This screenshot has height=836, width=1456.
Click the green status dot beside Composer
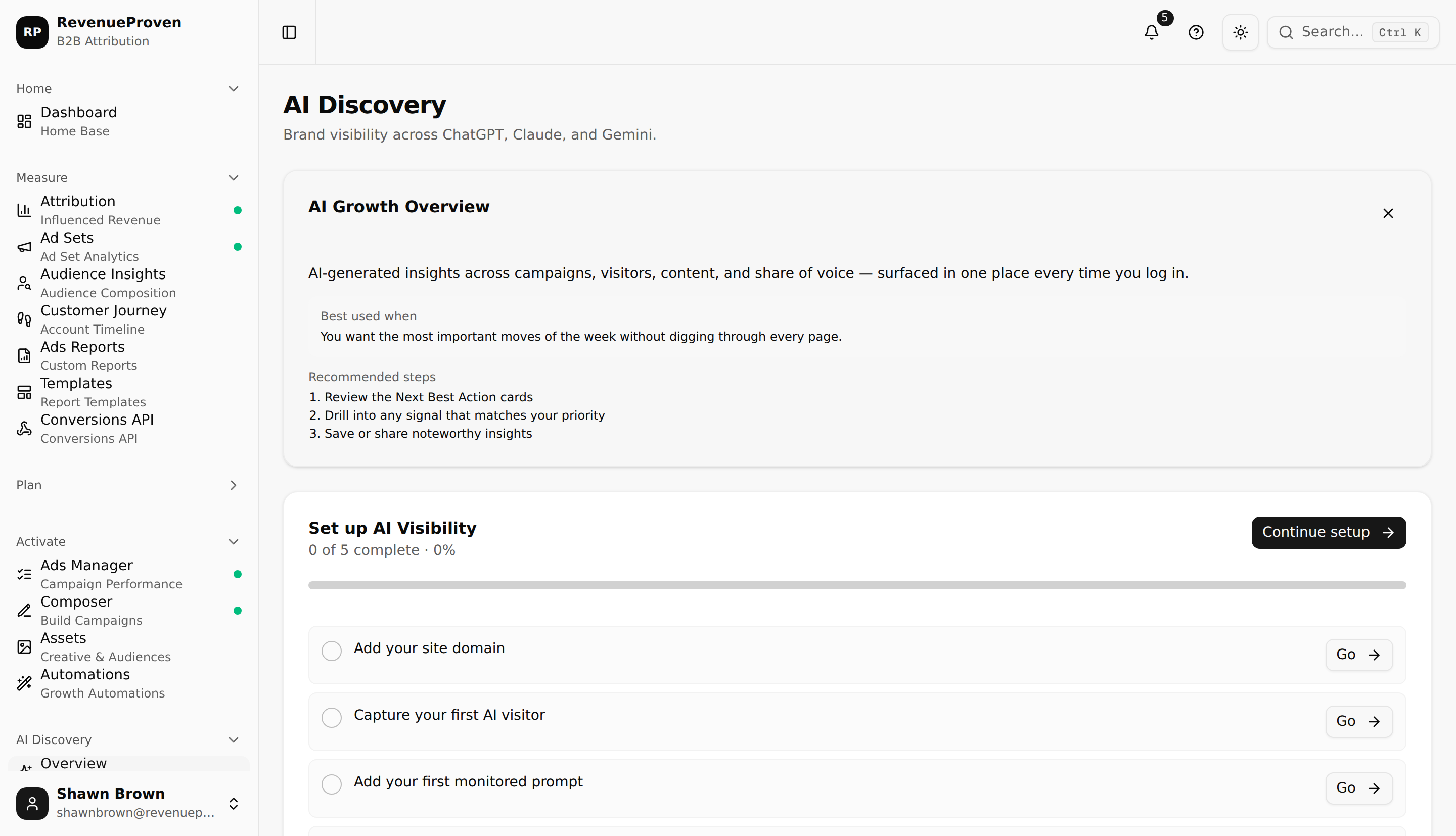[238, 611]
